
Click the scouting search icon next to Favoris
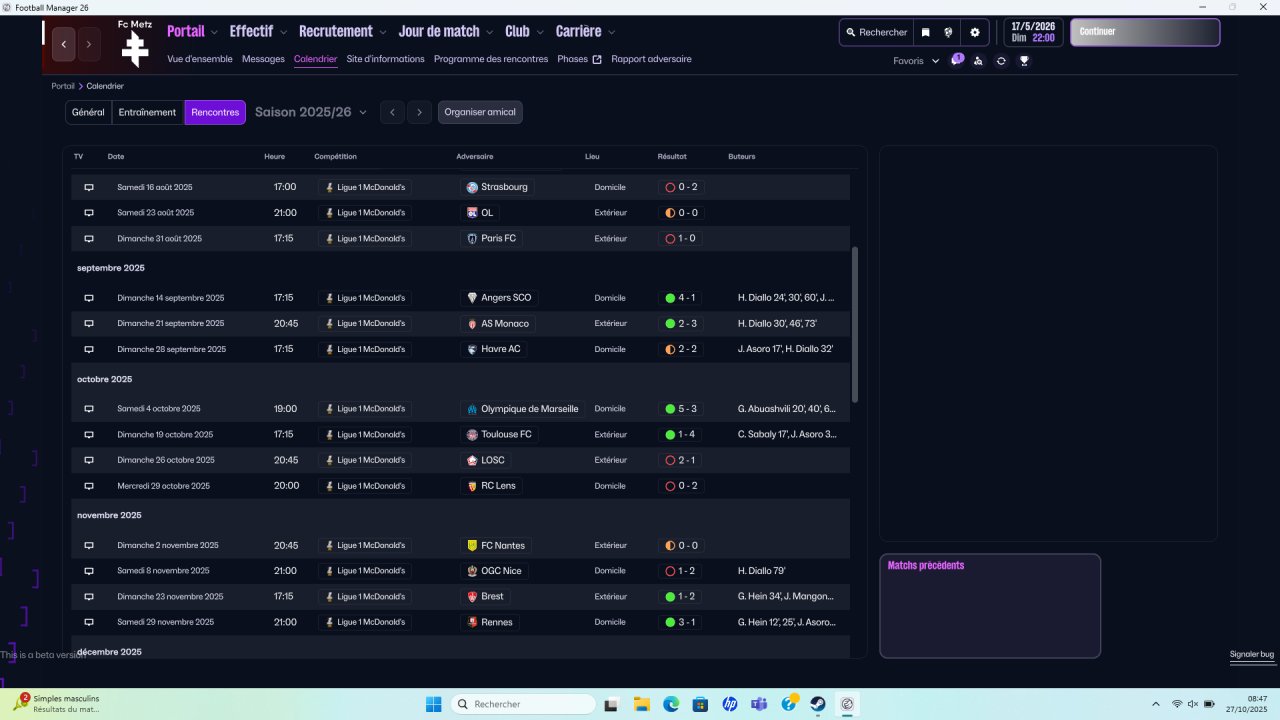tap(978, 61)
